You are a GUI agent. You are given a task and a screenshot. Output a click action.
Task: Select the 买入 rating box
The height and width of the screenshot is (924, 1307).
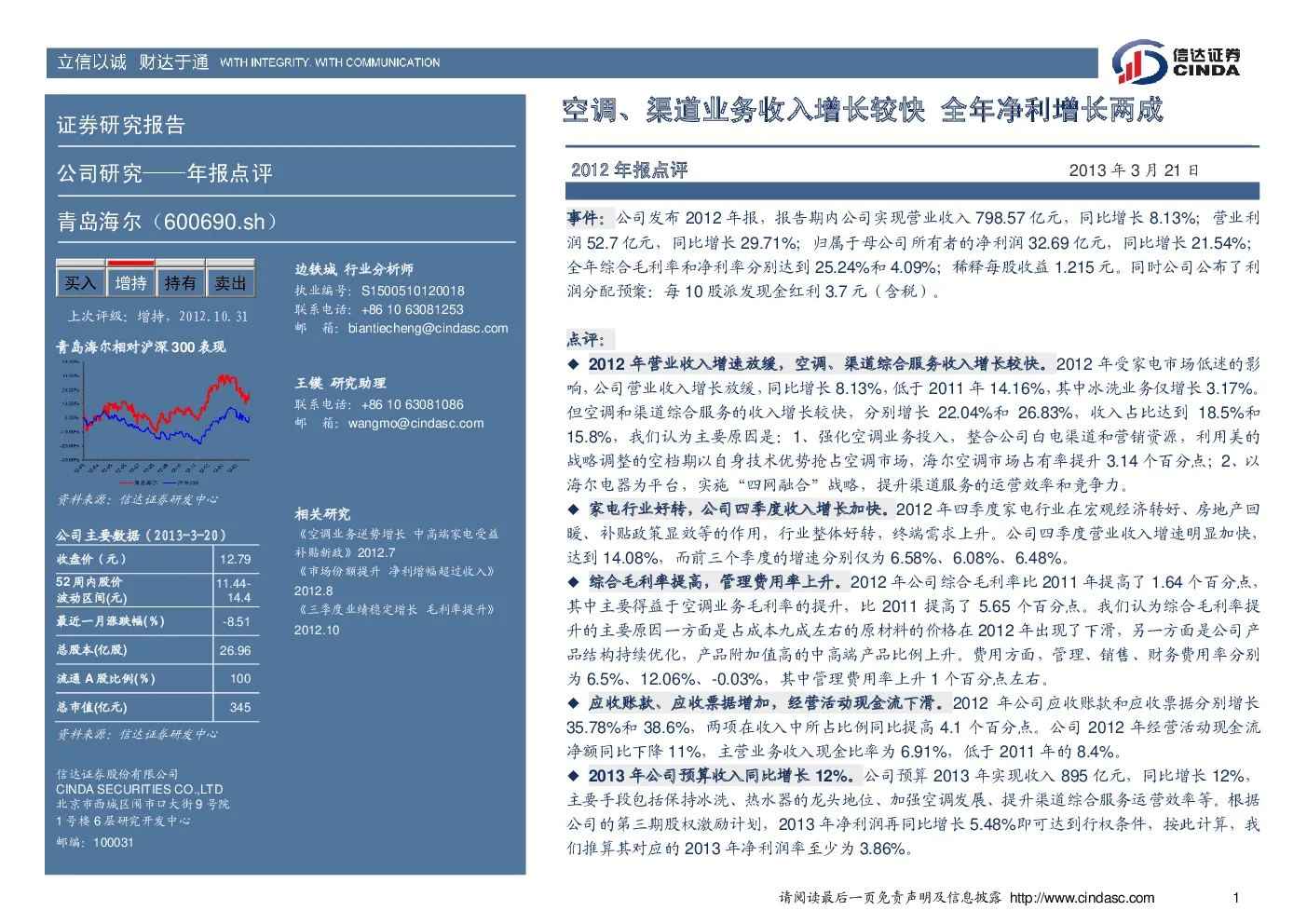(x=80, y=282)
